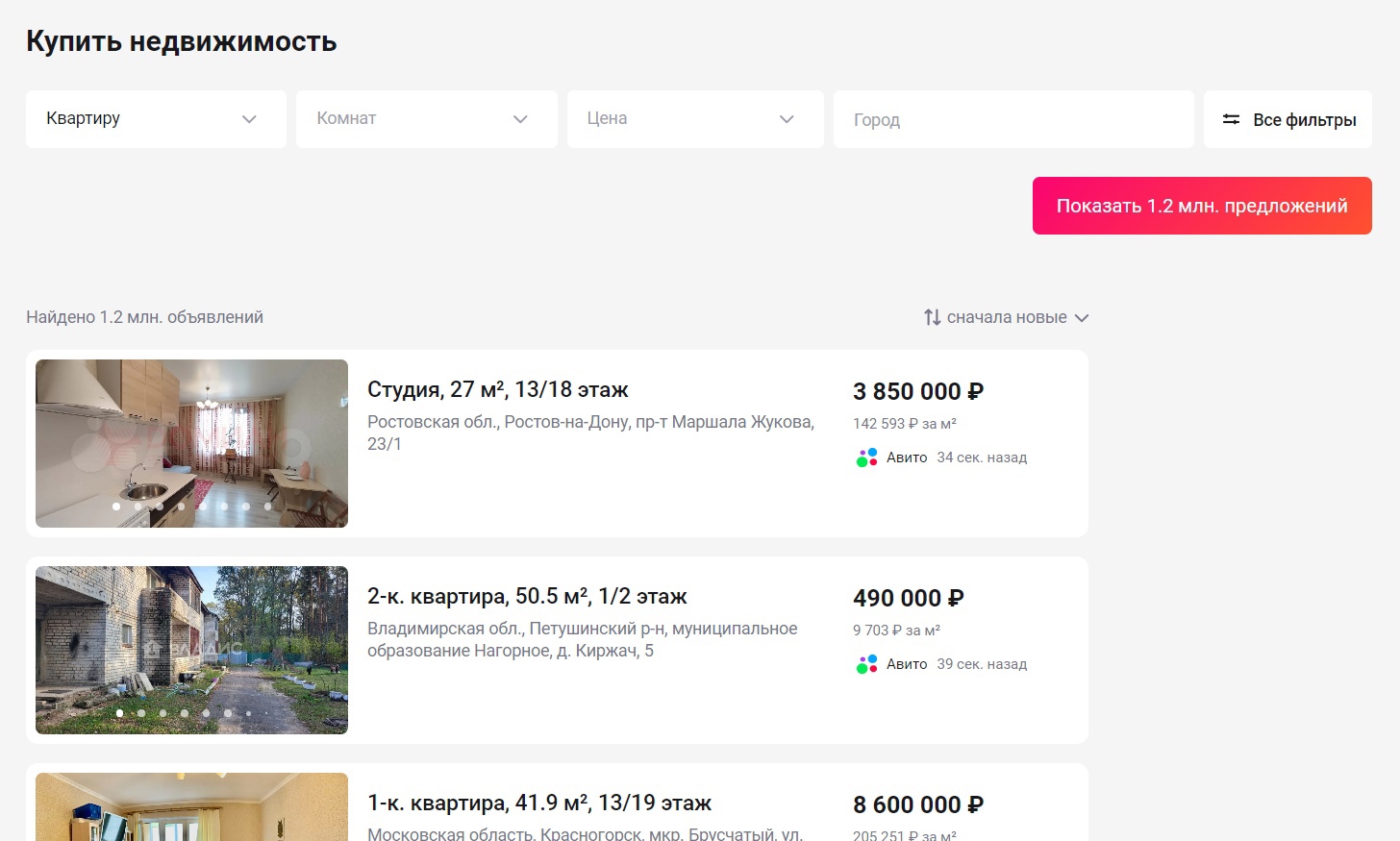Click Авито source label in 490 000 ₽ listing
The image size is (1400, 841).
click(x=907, y=664)
